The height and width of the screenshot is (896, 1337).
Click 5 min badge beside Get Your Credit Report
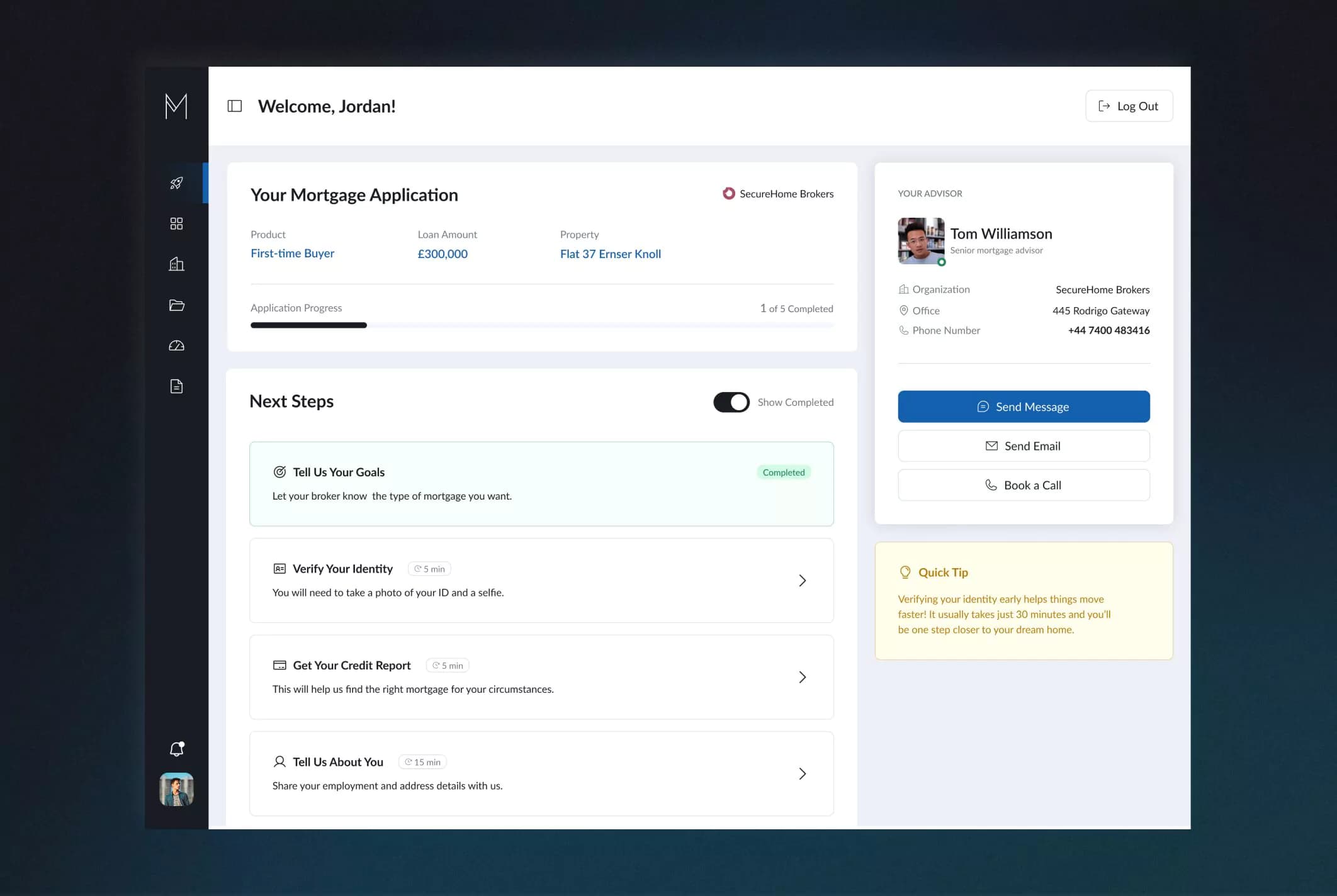[x=448, y=666]
